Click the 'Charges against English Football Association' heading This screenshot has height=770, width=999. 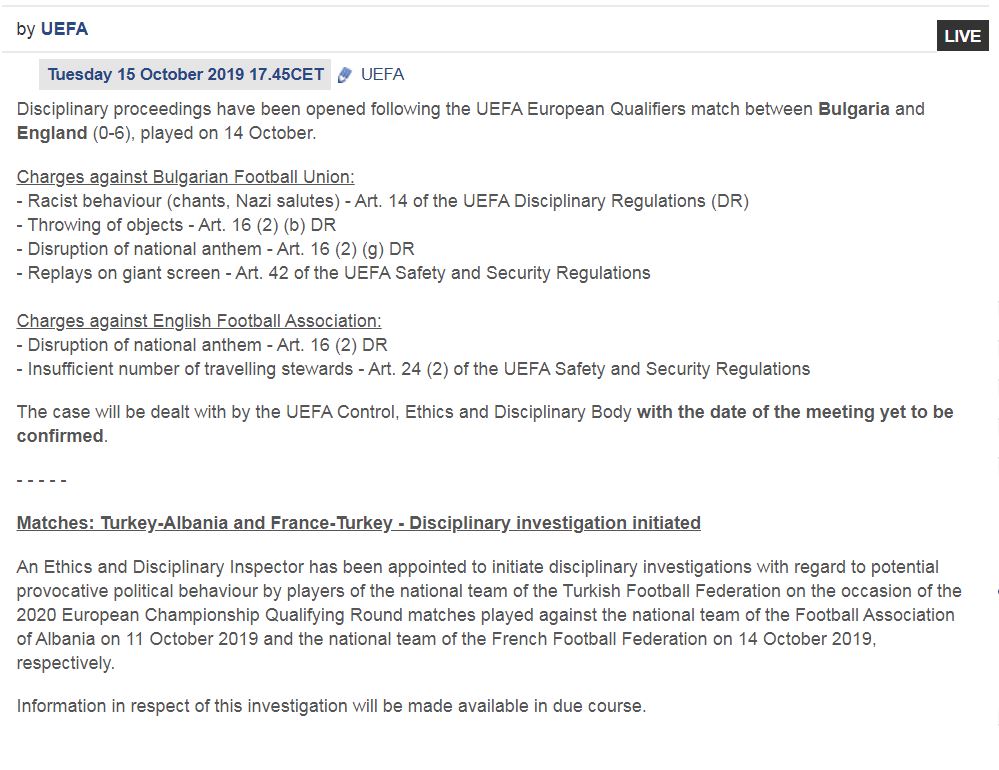pyautogui.click(x=199, y=321)
